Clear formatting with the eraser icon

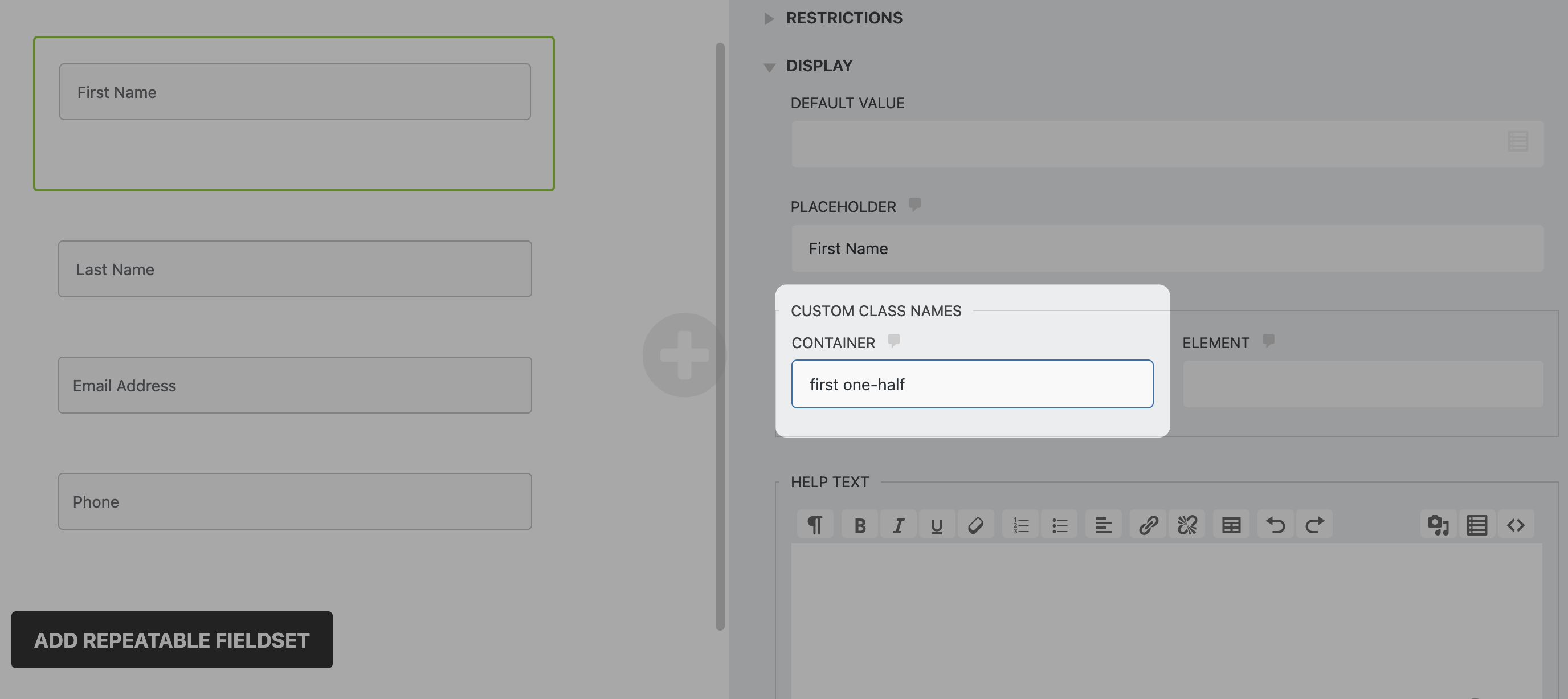click(x=976, y=525)
